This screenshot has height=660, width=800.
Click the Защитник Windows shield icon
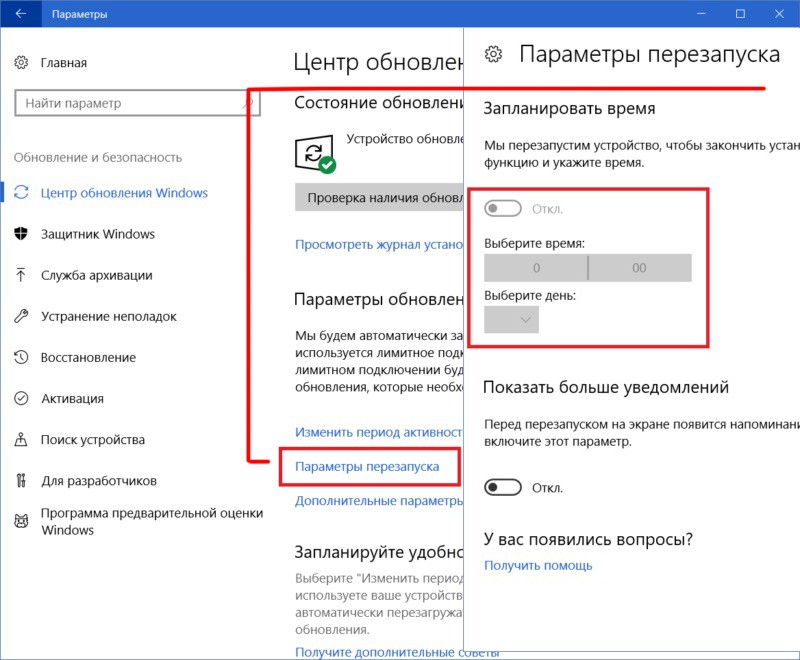pyautogui.click(x=21, y=234)
